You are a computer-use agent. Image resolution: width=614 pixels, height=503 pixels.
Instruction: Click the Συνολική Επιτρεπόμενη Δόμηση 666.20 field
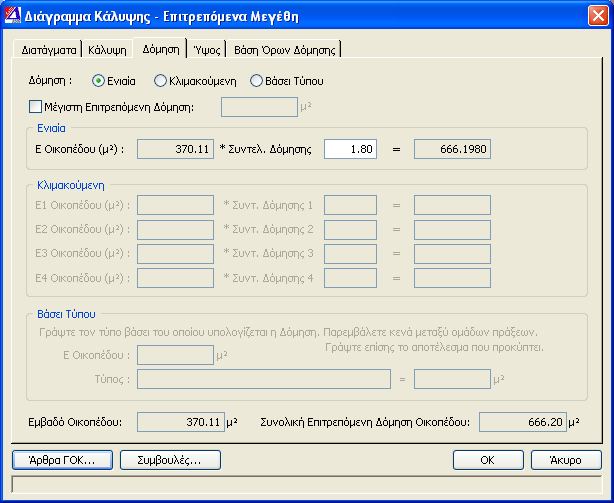[522, 422]
